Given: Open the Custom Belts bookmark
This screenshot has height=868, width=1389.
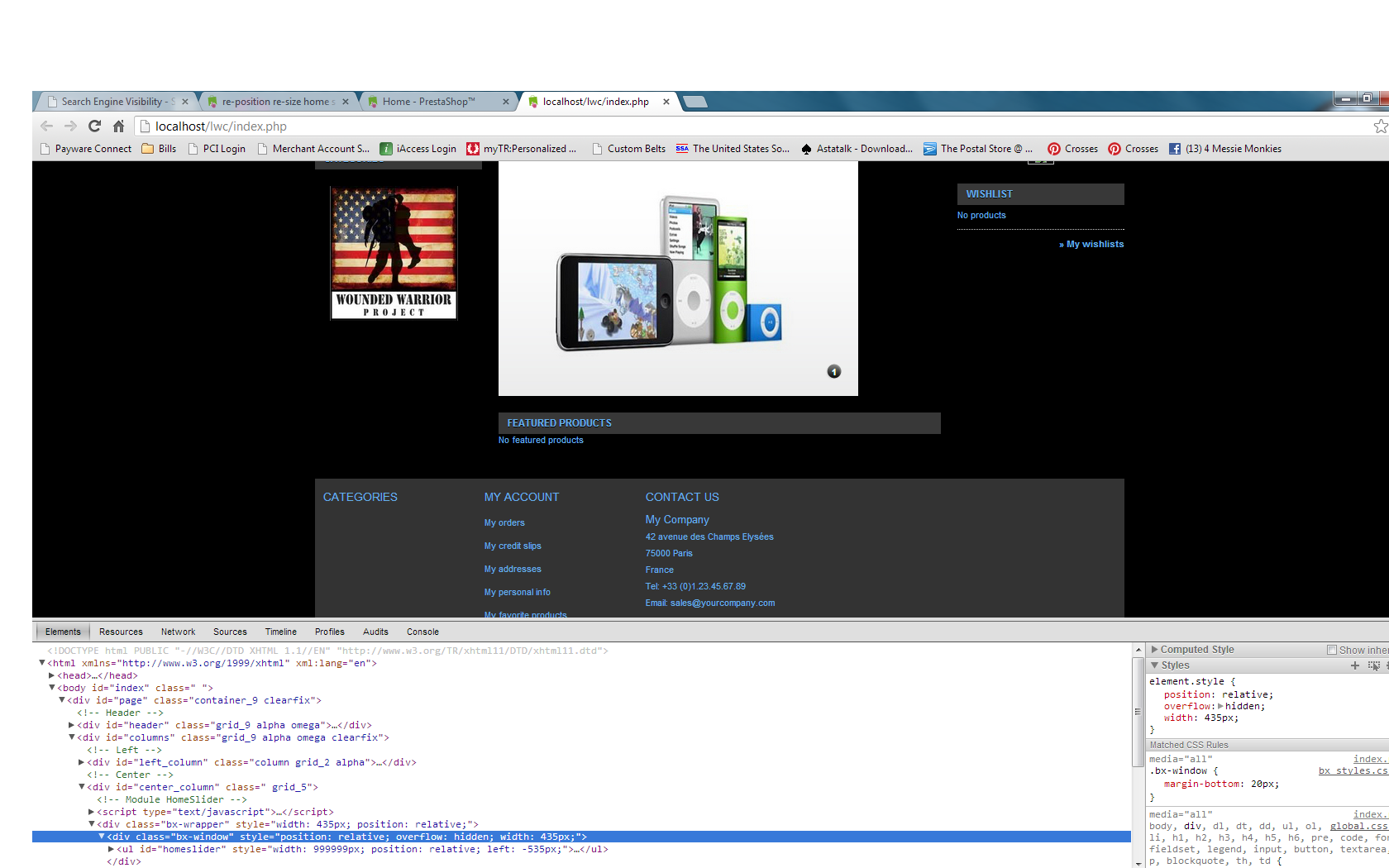Looking at the screenshot, I should click(628, 149).
